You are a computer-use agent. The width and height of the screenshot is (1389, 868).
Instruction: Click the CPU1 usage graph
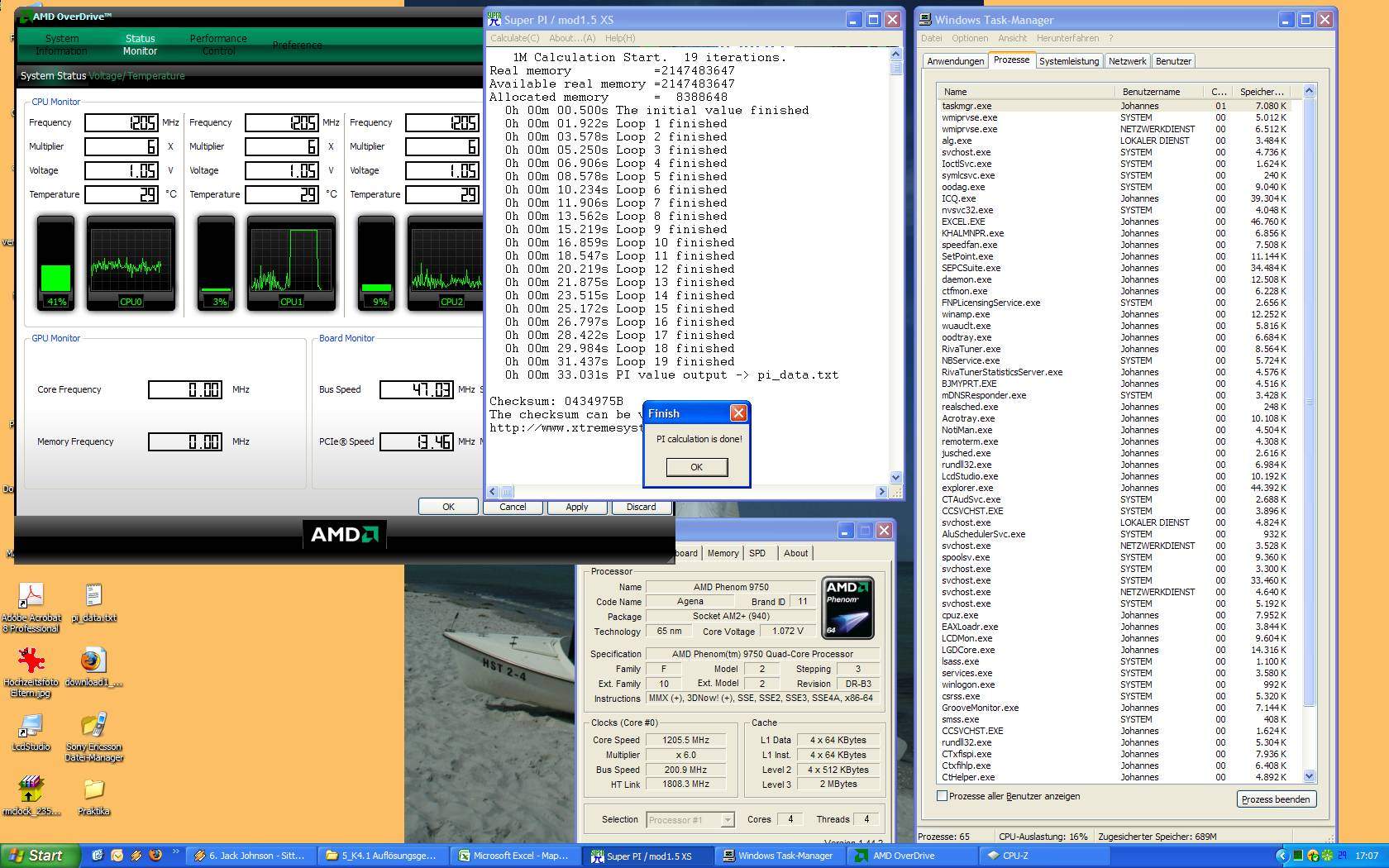pos(291,263)
